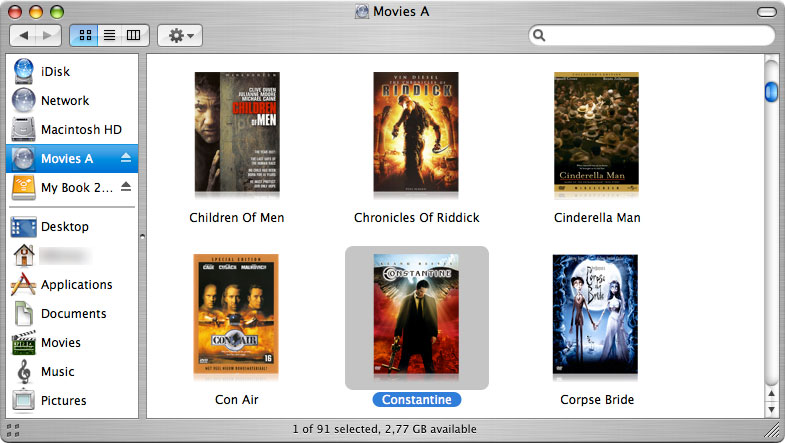Select the Corpse Bride poster
Screen dimensions: 785x443
(595, 314)
